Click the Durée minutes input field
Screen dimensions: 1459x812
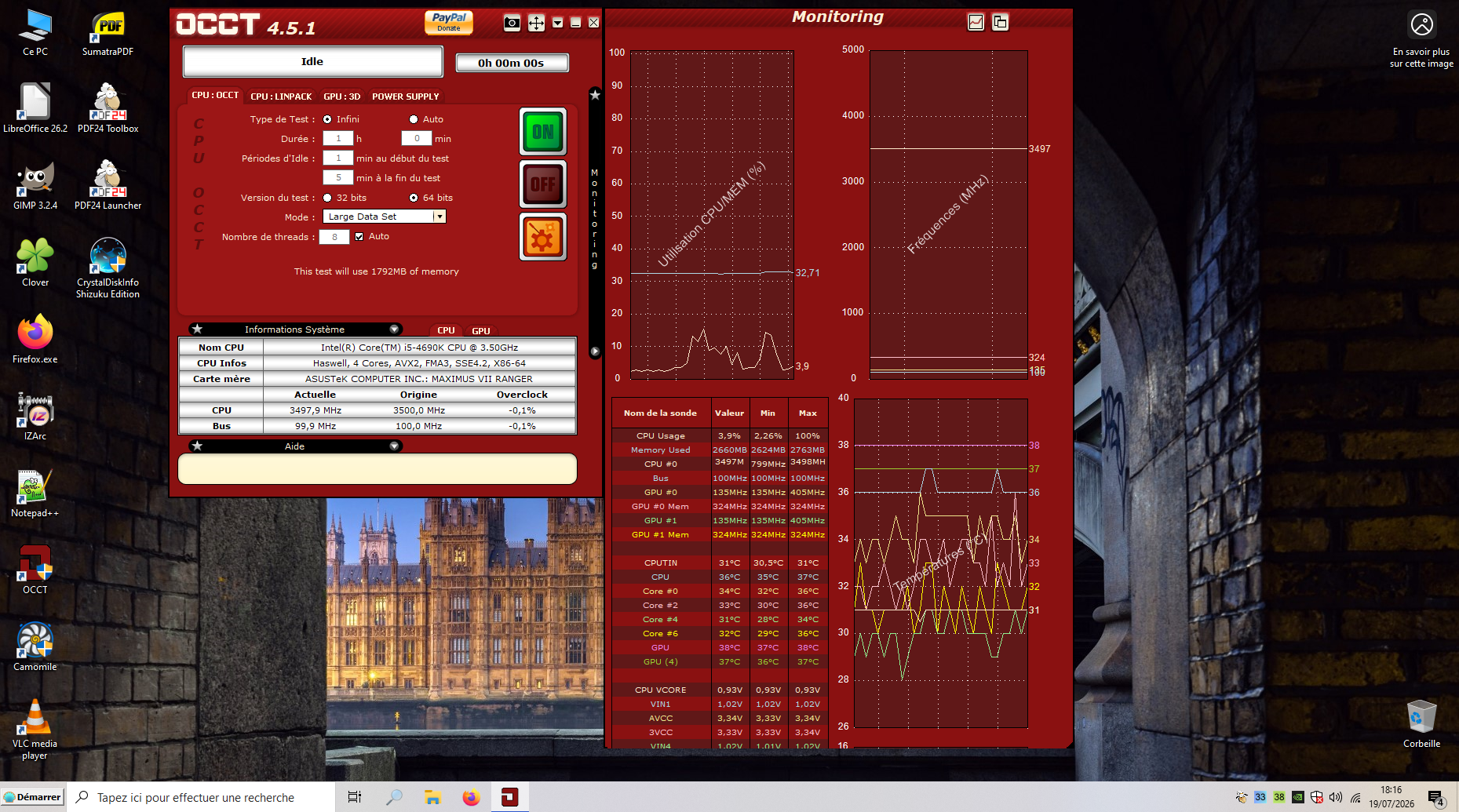417,139
